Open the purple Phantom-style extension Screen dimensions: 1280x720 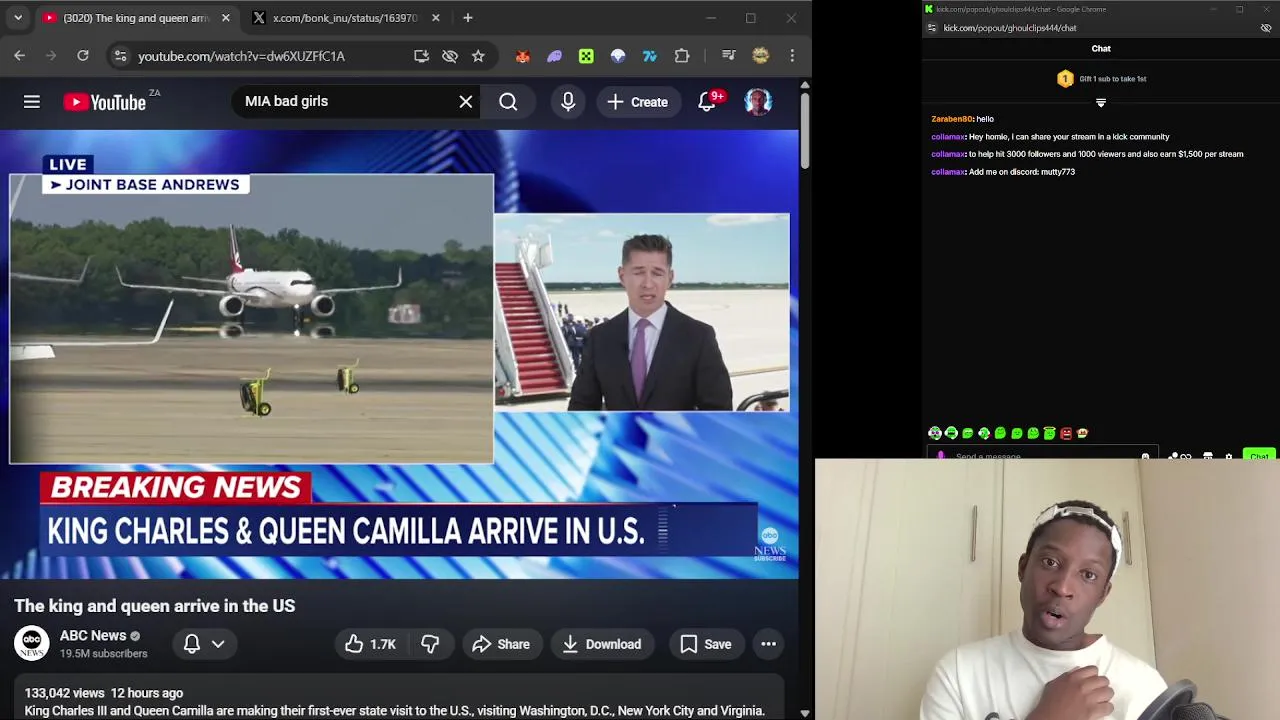pyautogui.click(x=554, y=56)
